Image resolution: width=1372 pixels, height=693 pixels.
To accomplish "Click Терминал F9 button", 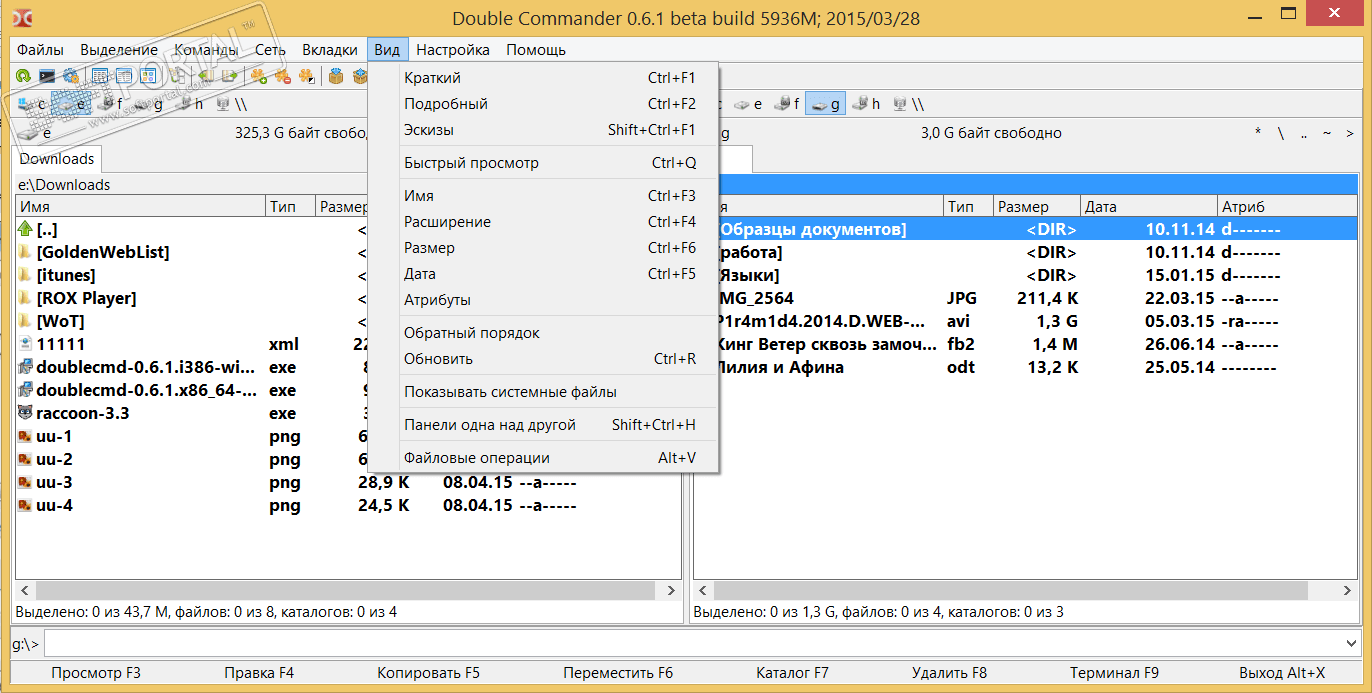I will pos(1114,673).
